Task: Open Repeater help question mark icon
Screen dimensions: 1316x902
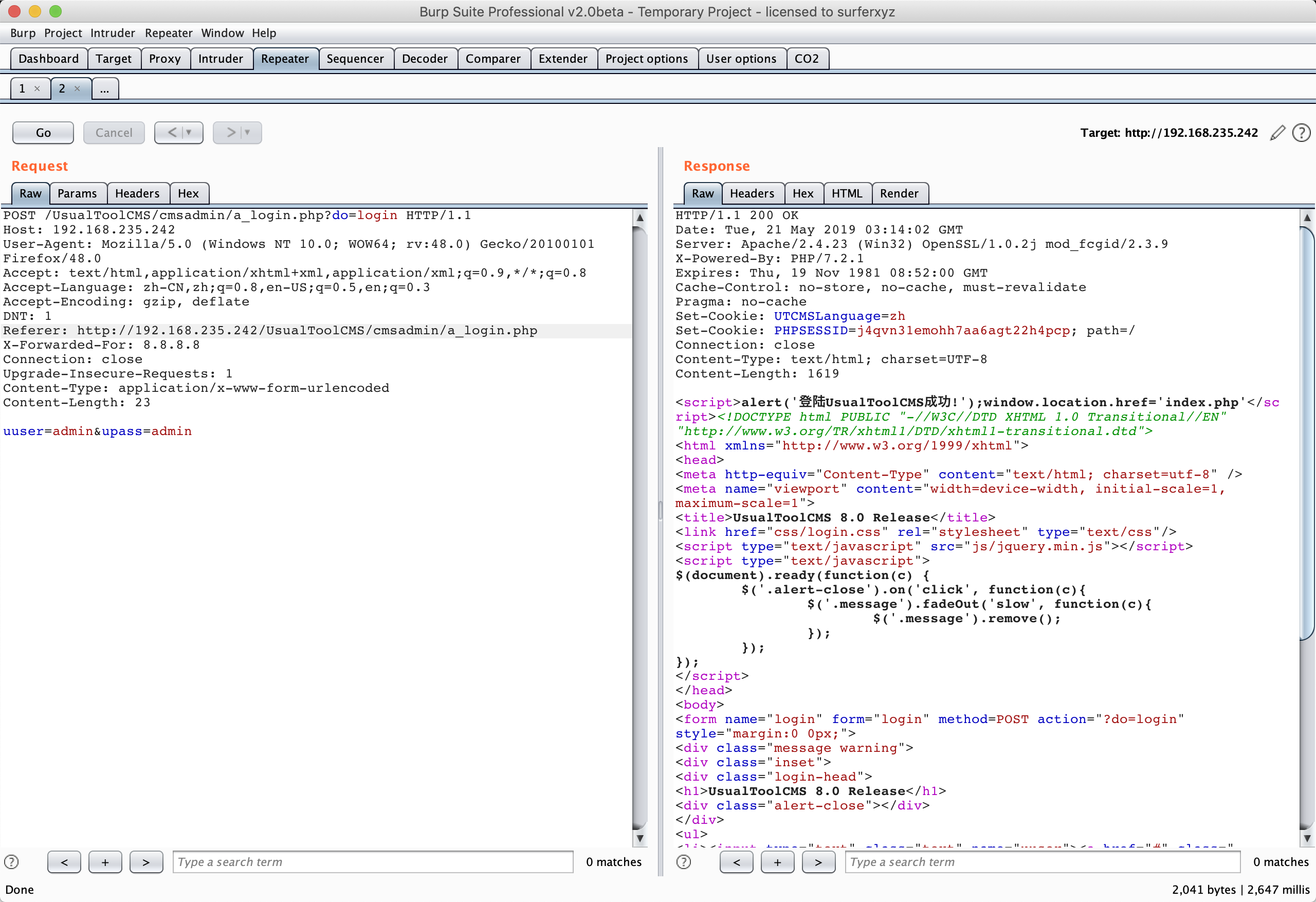Action: point(1301,133)
